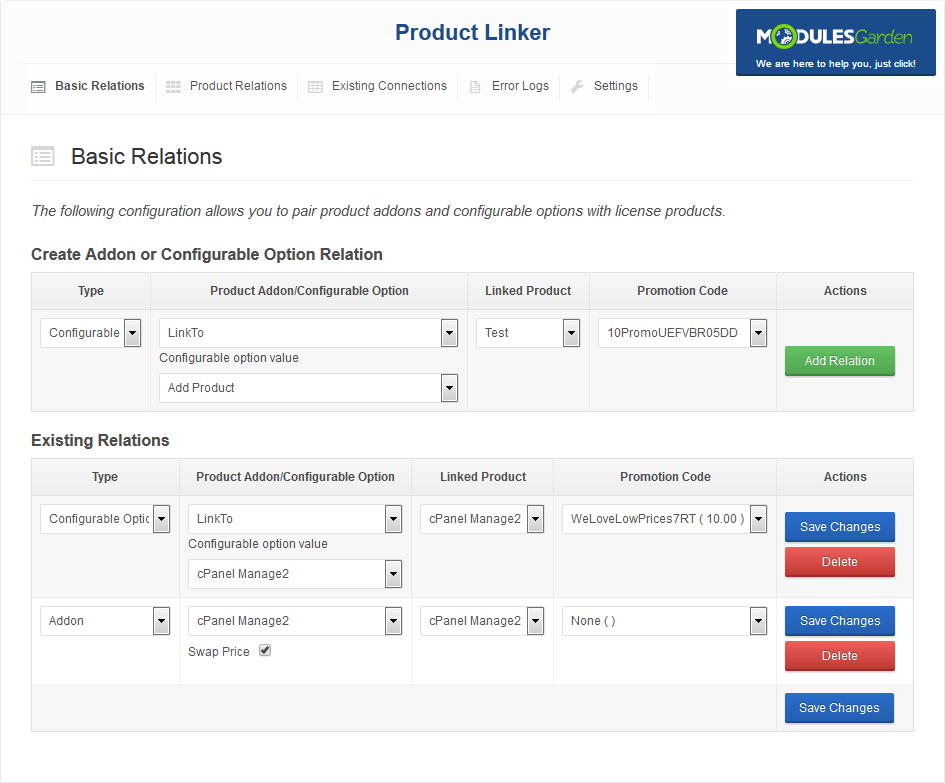
Task: Click Promotion Code header in Existing Relations table
Action: click(x=665, y=477)
